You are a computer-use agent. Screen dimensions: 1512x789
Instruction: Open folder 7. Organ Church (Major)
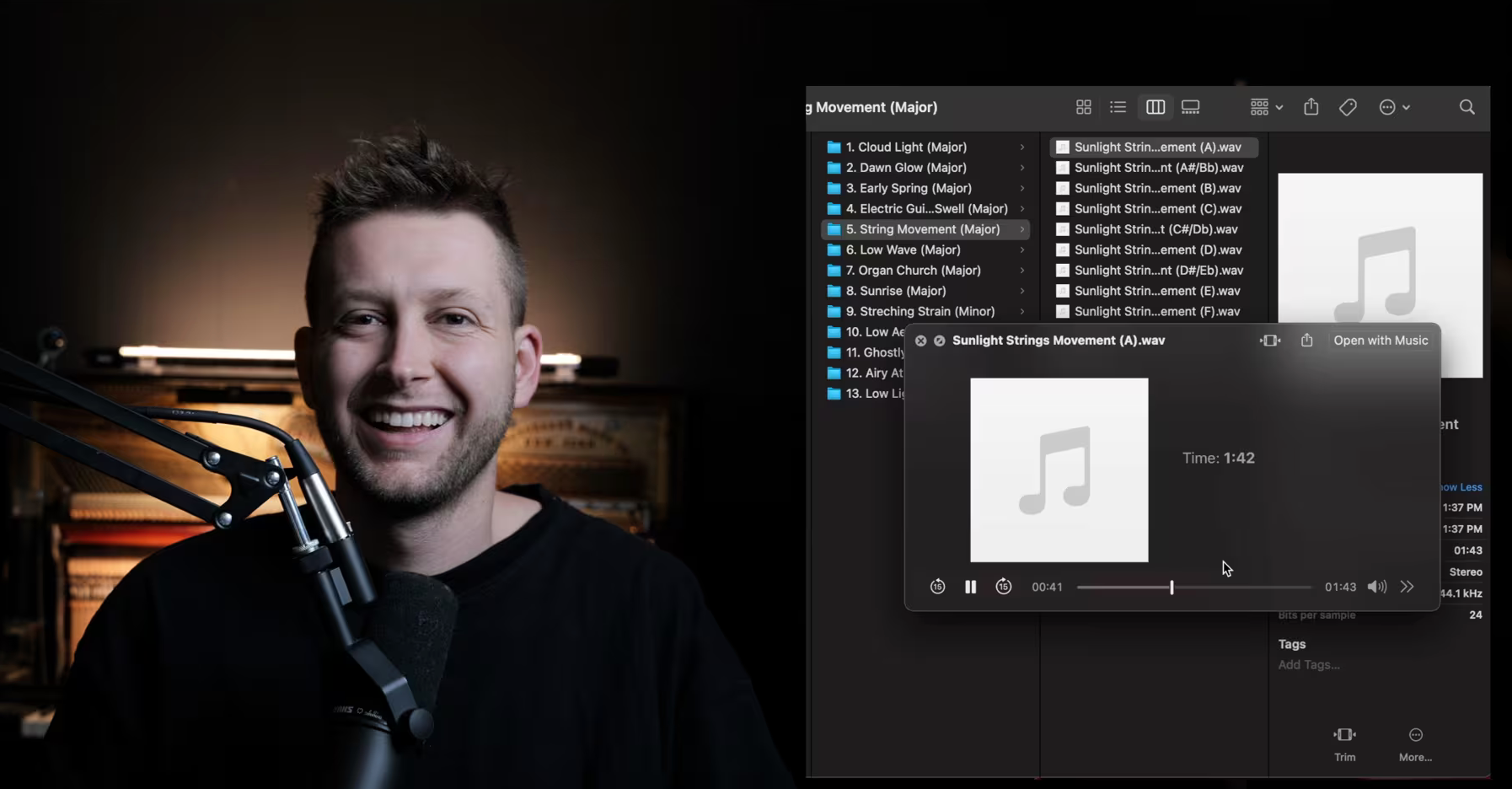pyautogui.click(x=925, y=270)
